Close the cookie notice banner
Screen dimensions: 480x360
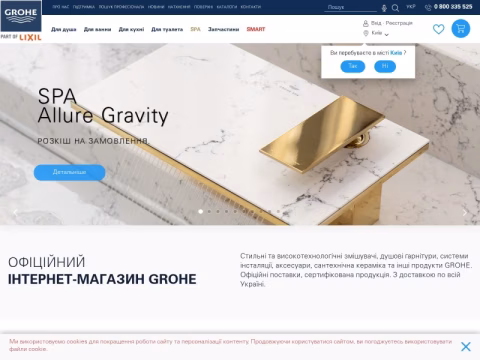[x=466, y=347]
